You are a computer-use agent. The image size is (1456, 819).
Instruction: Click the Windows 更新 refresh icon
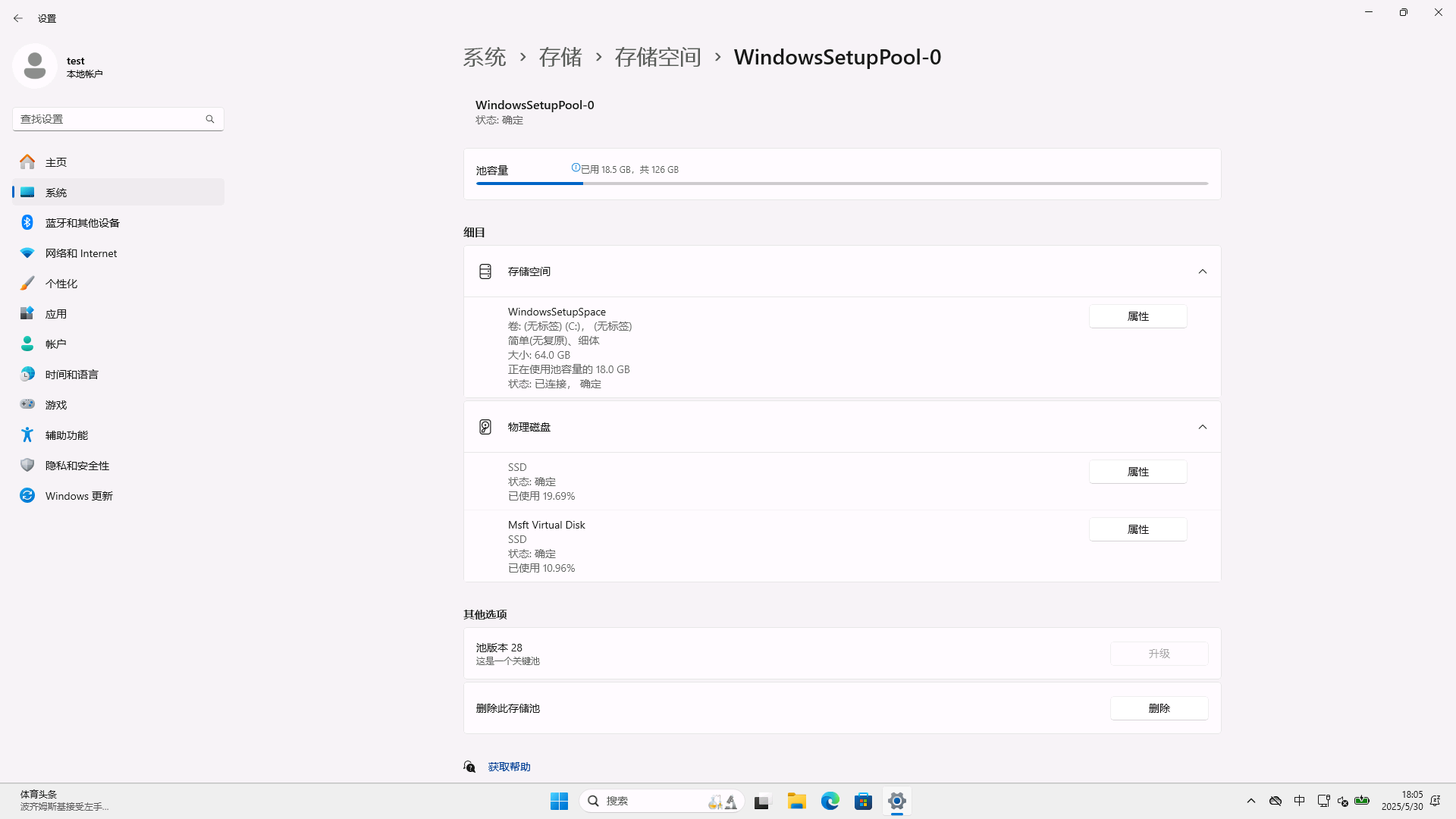click(27, 495)
